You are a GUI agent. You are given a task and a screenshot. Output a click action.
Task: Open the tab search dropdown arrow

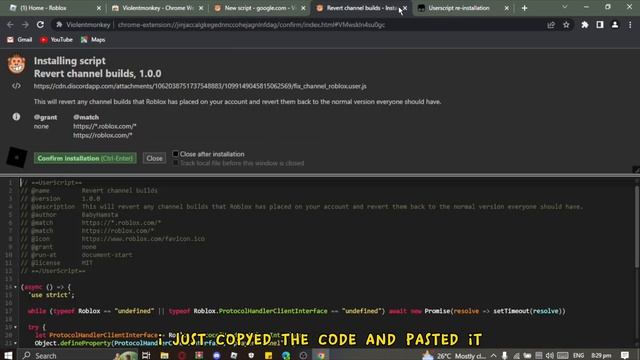pyautogui.click(x=564, y=7)
